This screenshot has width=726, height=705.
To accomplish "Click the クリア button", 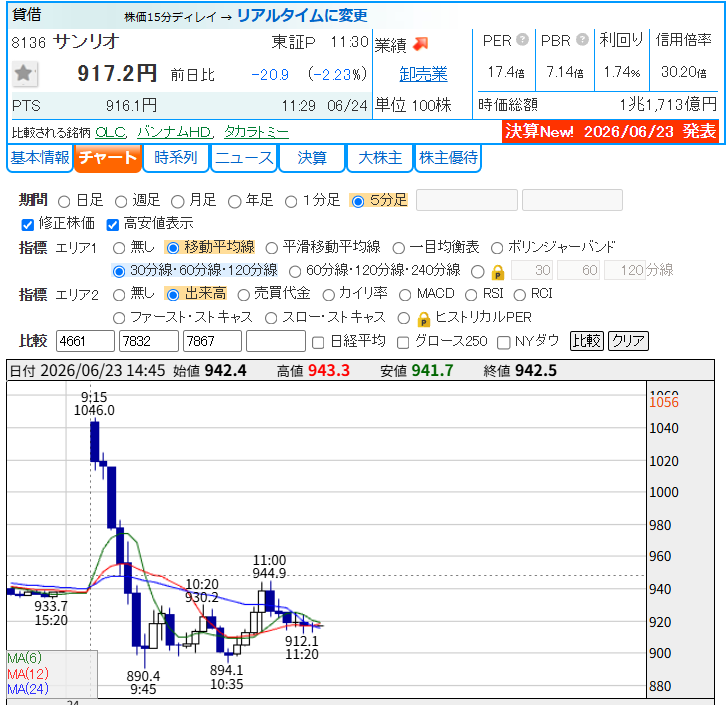I will 628,341.
